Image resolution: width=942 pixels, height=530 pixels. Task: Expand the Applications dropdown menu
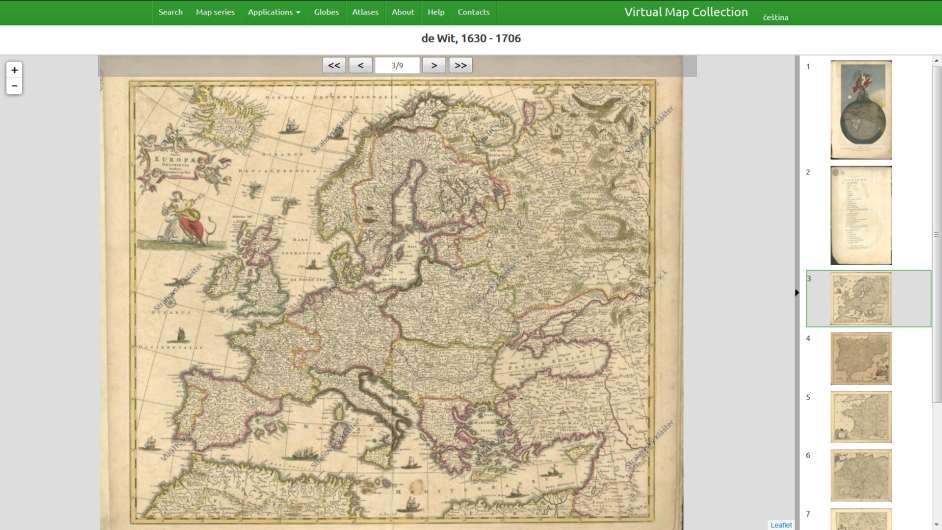tap(274, 12)
